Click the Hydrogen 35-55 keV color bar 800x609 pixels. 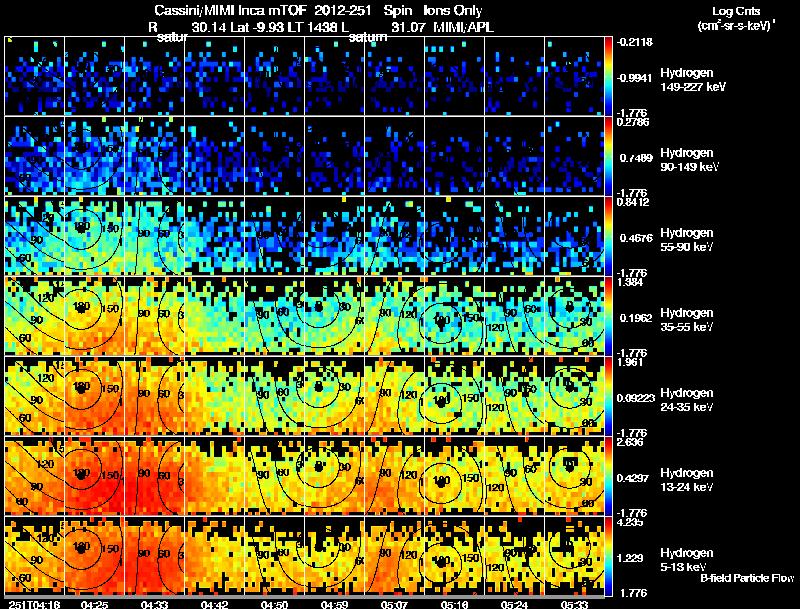point(608,316)
